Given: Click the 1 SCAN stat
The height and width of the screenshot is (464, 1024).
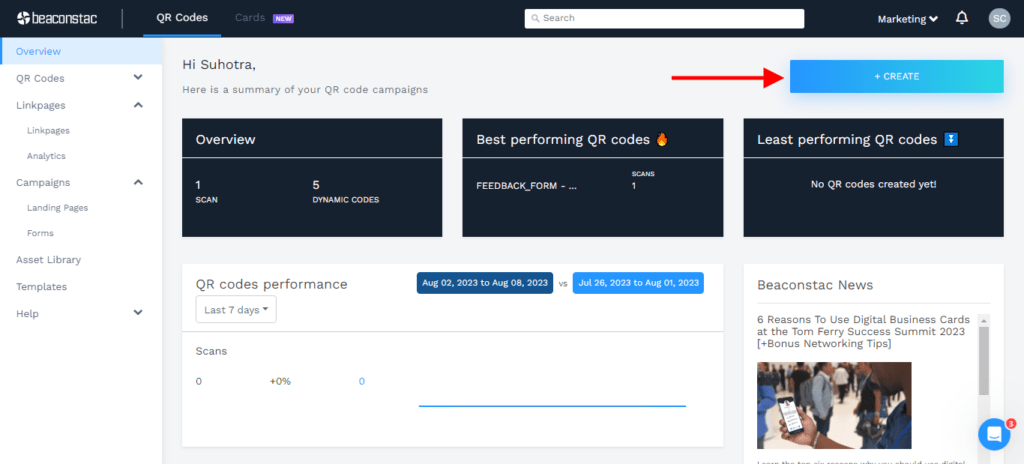Looking at the screenshot, I should pos(206,191).
